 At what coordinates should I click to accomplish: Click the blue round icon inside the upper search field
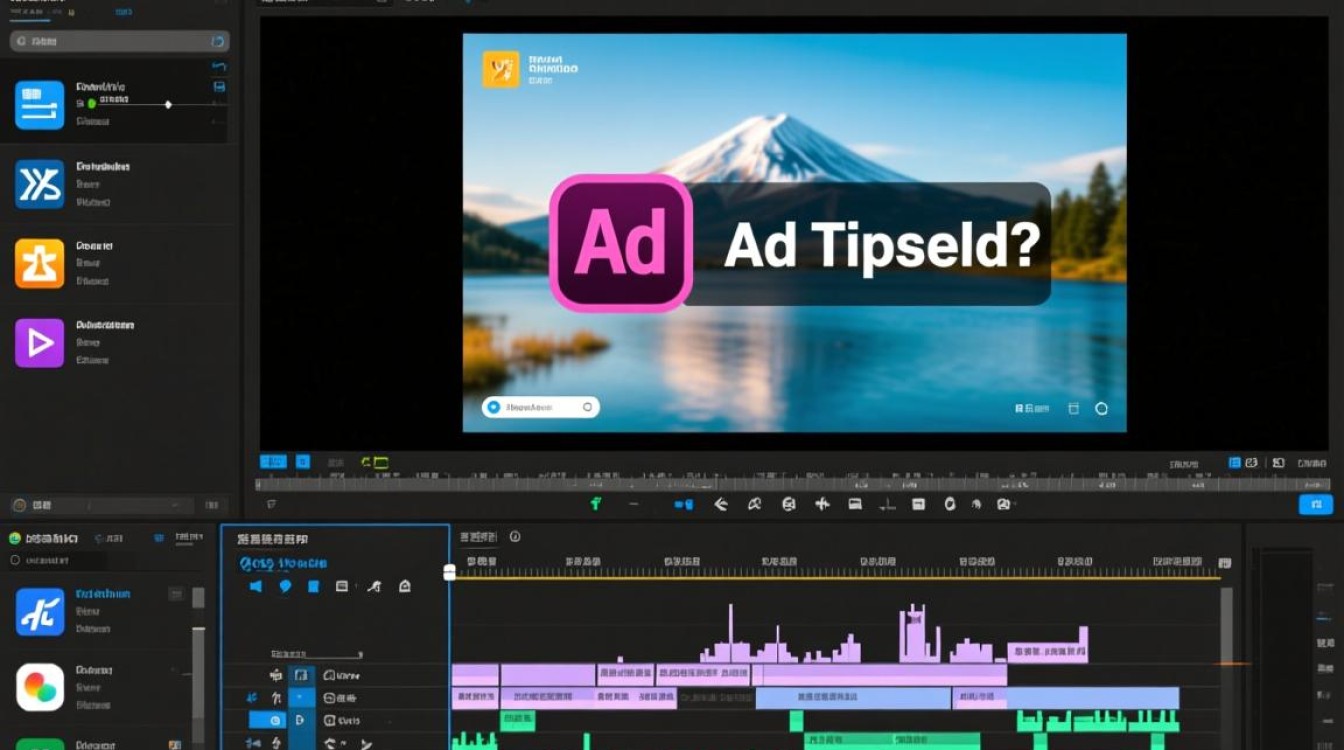217,41
